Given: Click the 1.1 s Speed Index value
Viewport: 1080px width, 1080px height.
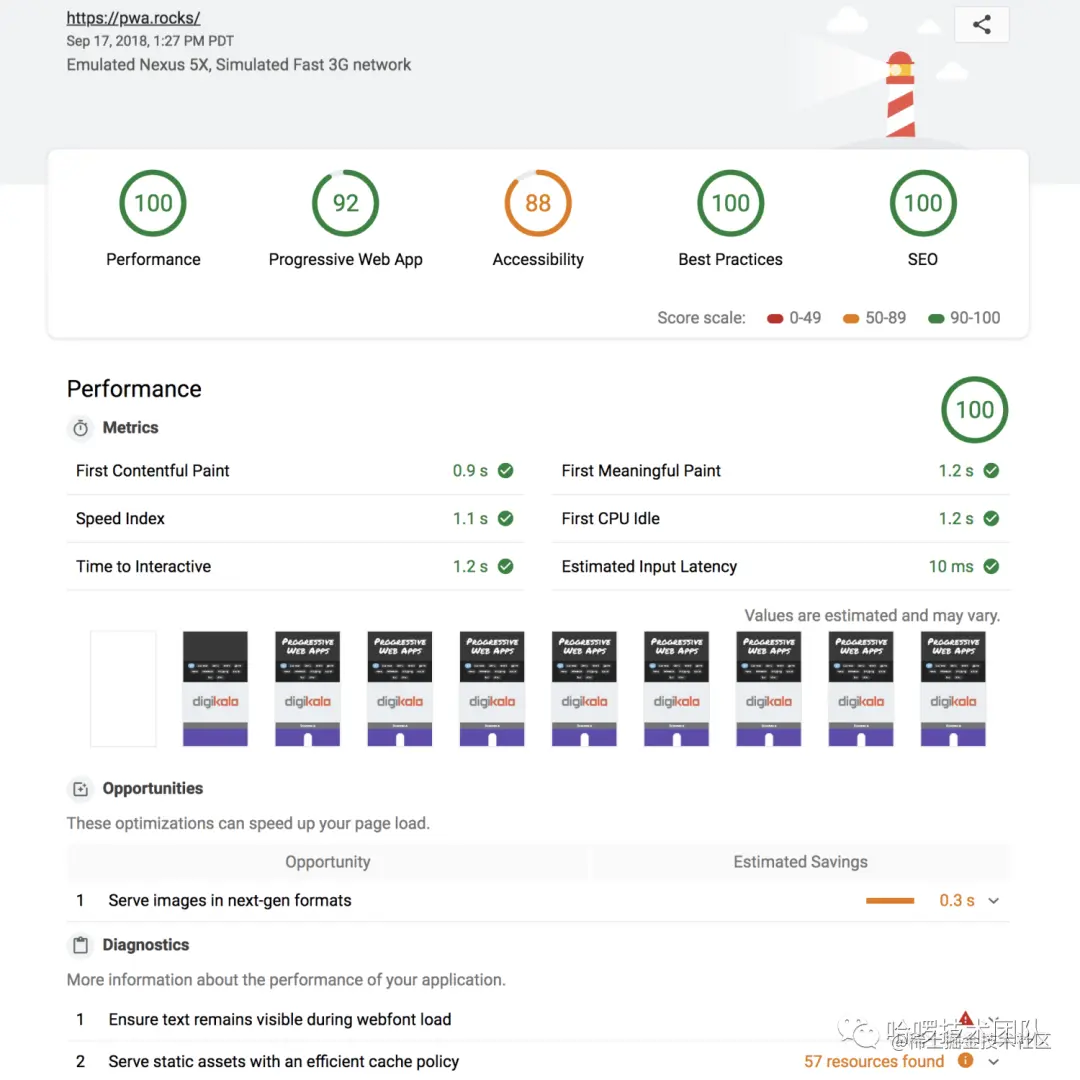Looking at the screenshot, I should coord(470,519).
